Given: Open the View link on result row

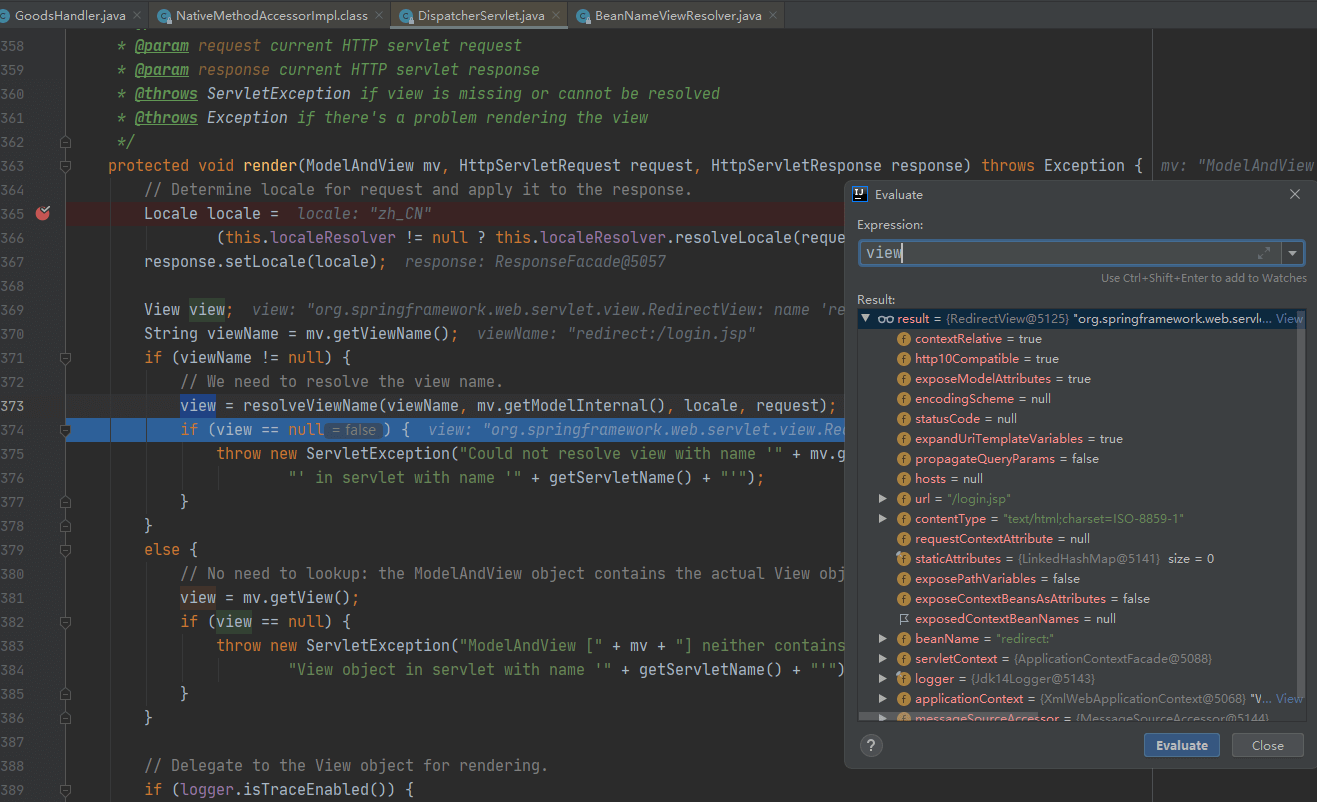Looking at the screenshot, I should click(1290, 319).
